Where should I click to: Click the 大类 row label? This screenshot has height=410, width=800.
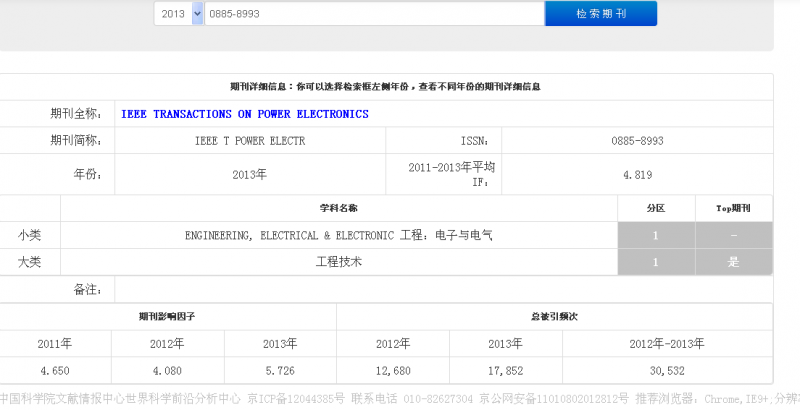pos(30,262)
